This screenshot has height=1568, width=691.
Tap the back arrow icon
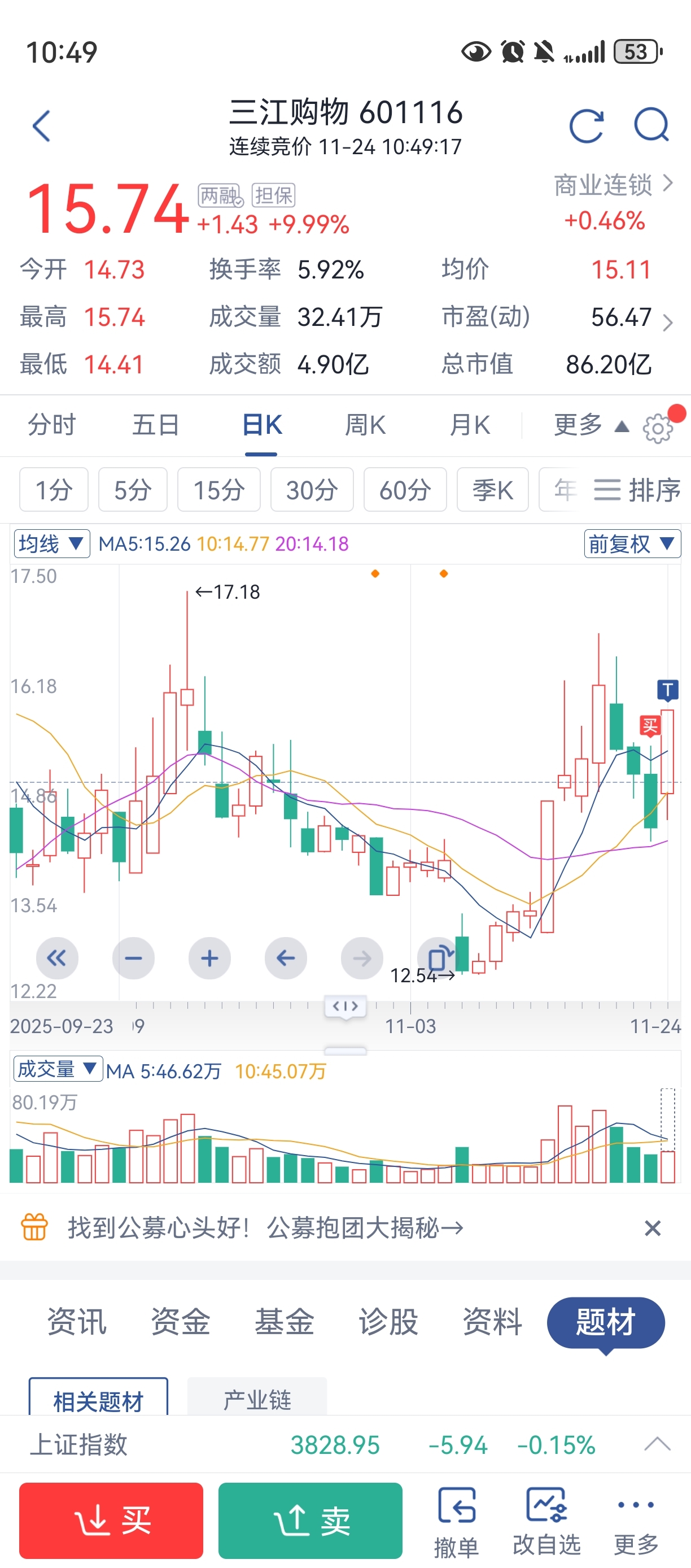41,126
